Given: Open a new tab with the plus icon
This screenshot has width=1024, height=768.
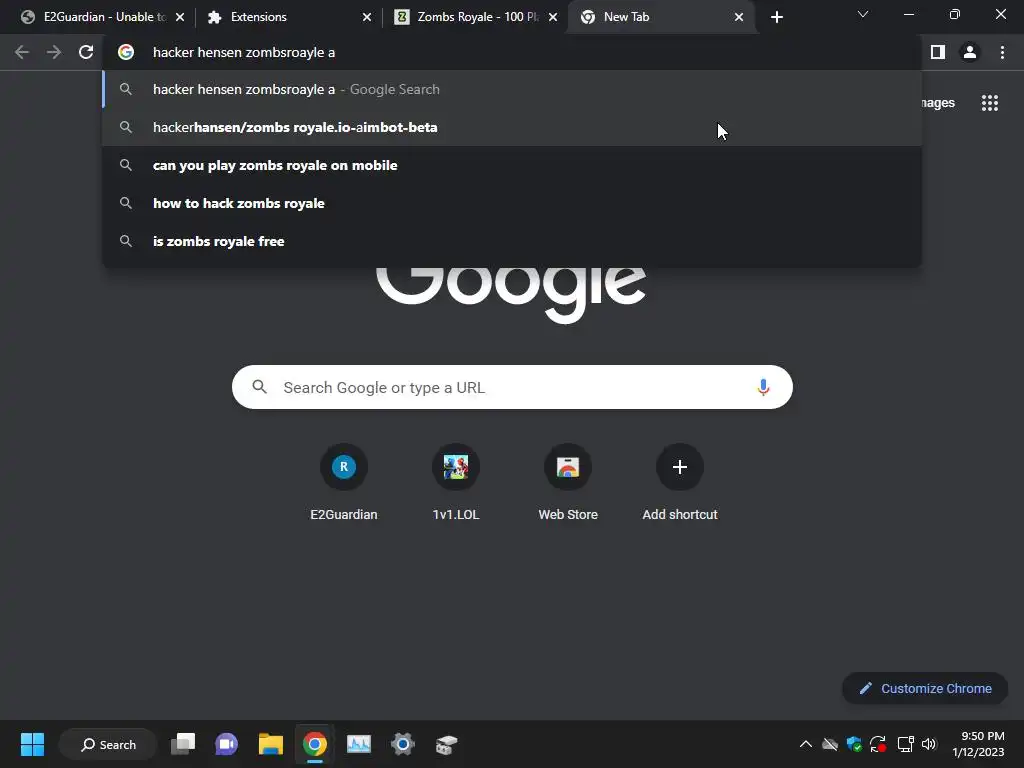Looking at the screenshot, I should pyautogui.click(x=776, y=17).
